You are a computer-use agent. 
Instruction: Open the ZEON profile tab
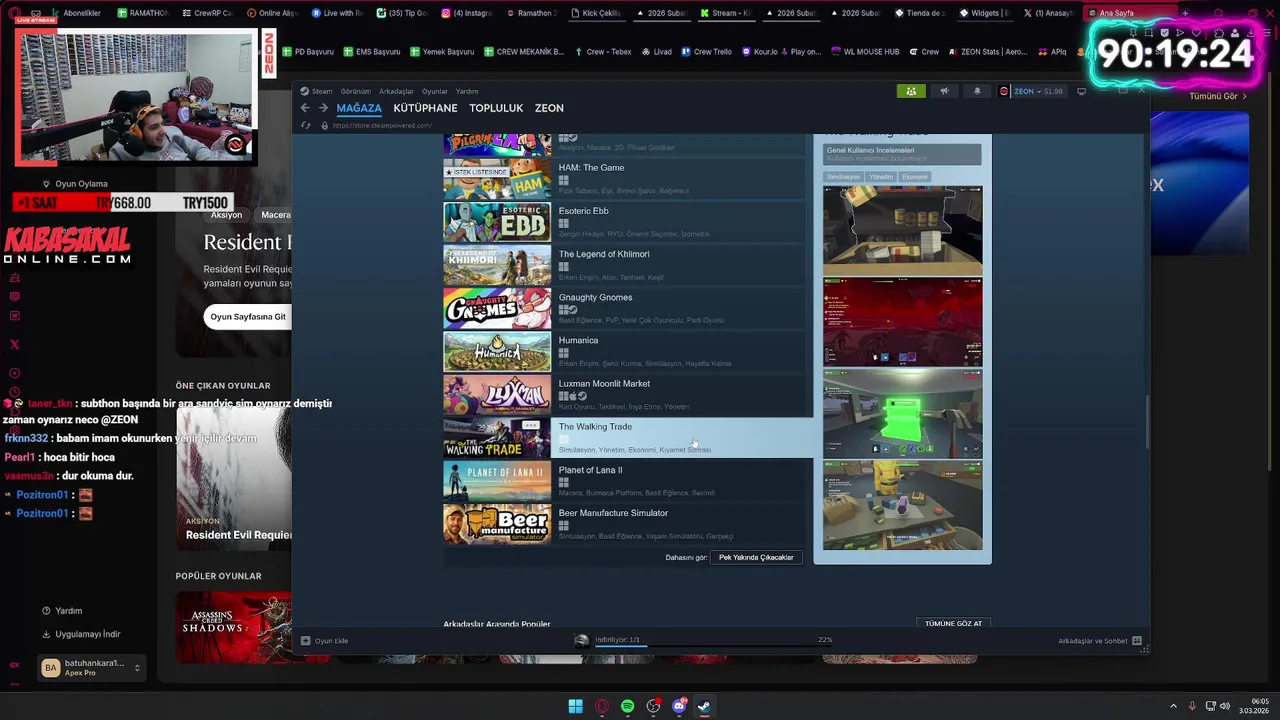click(x=549, y=108)
